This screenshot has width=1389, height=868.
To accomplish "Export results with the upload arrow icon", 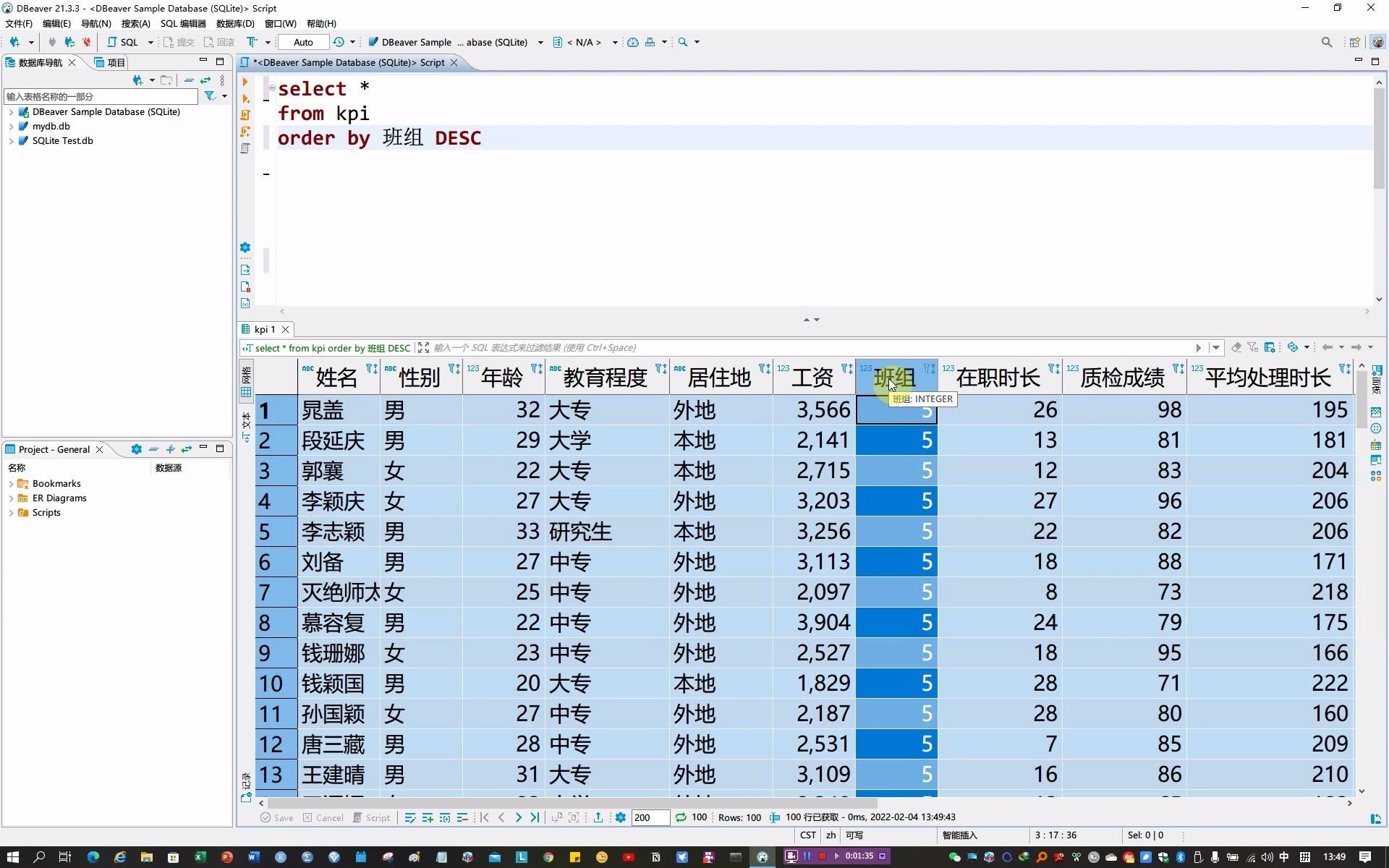I will click(x=598, y=817).
